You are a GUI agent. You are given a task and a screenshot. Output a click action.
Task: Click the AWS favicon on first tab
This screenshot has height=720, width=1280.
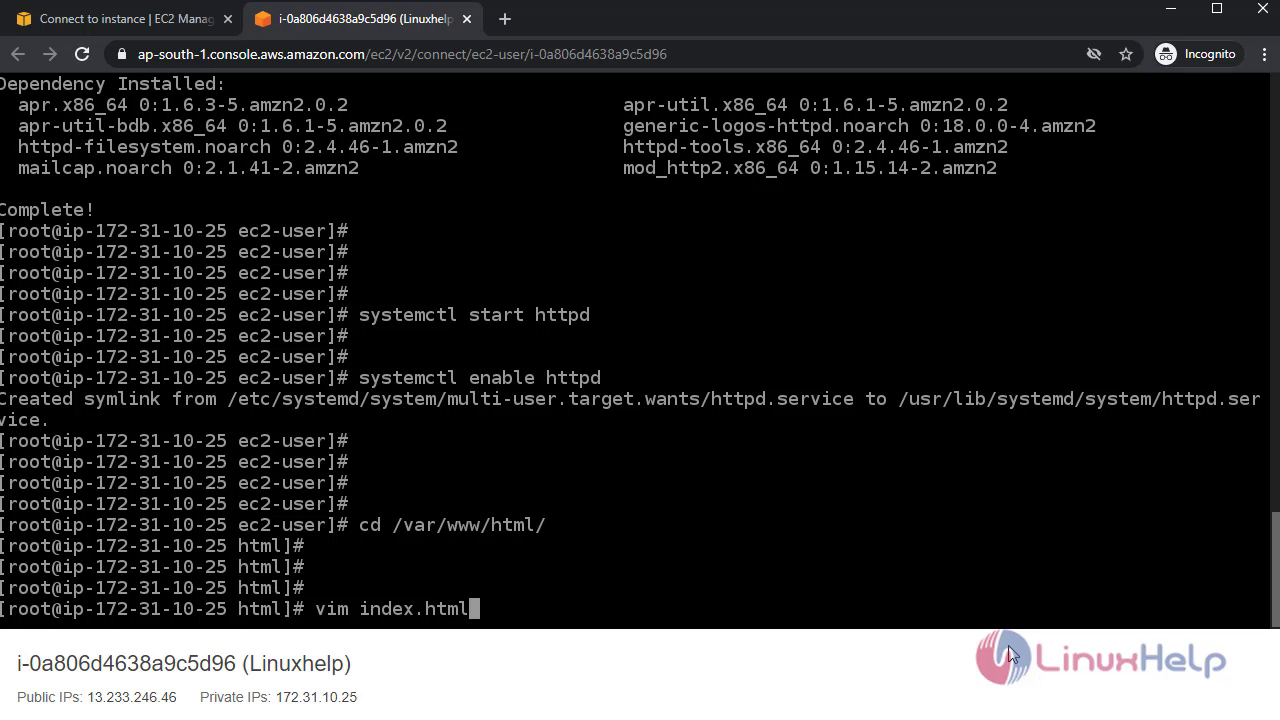pos(24,19)
